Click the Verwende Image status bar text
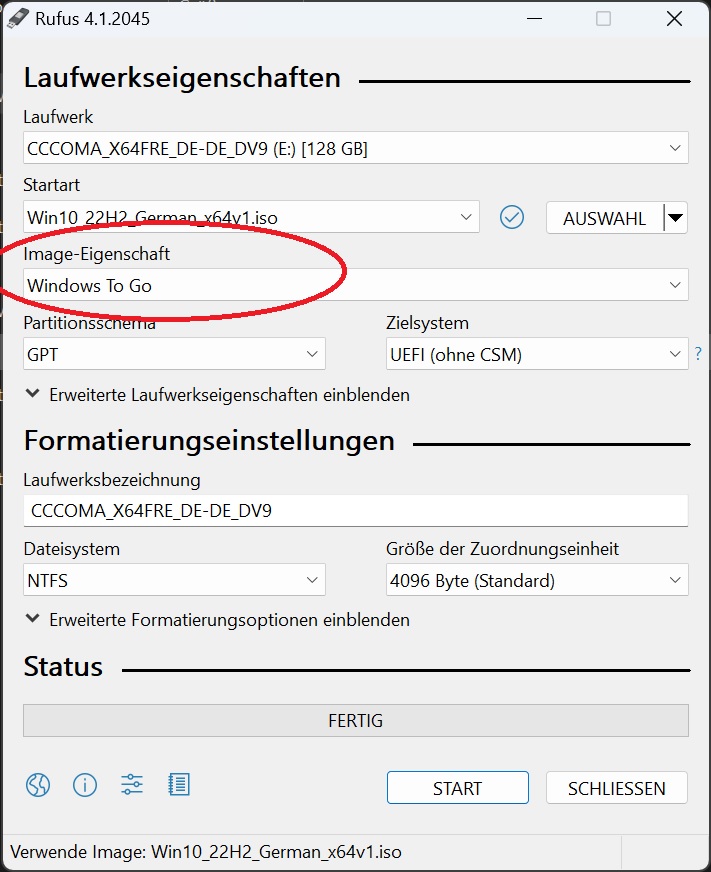 click(x=206, y=851)
